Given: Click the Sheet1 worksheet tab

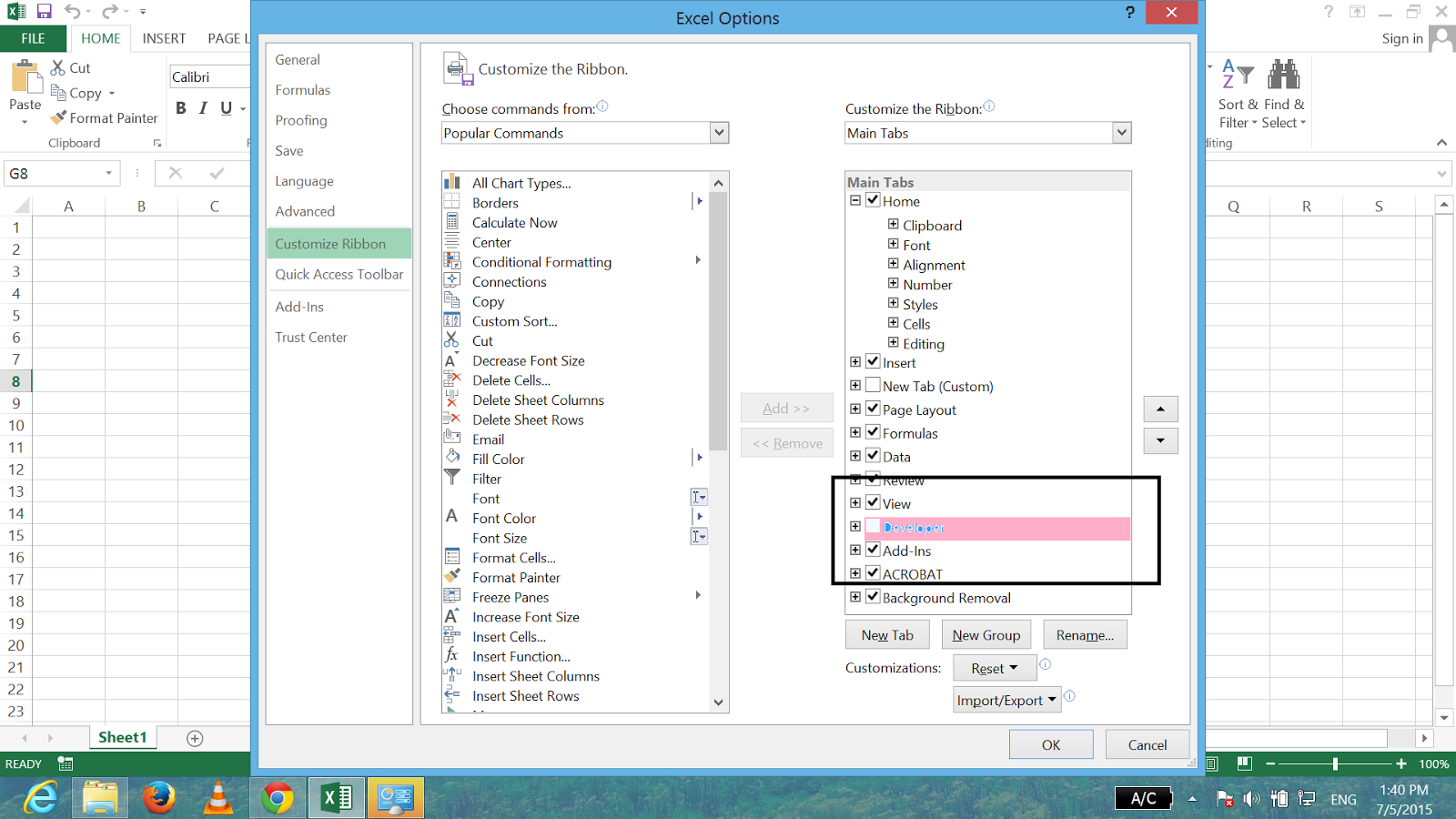Looking at the screenshot, I should tap(123, 737).
